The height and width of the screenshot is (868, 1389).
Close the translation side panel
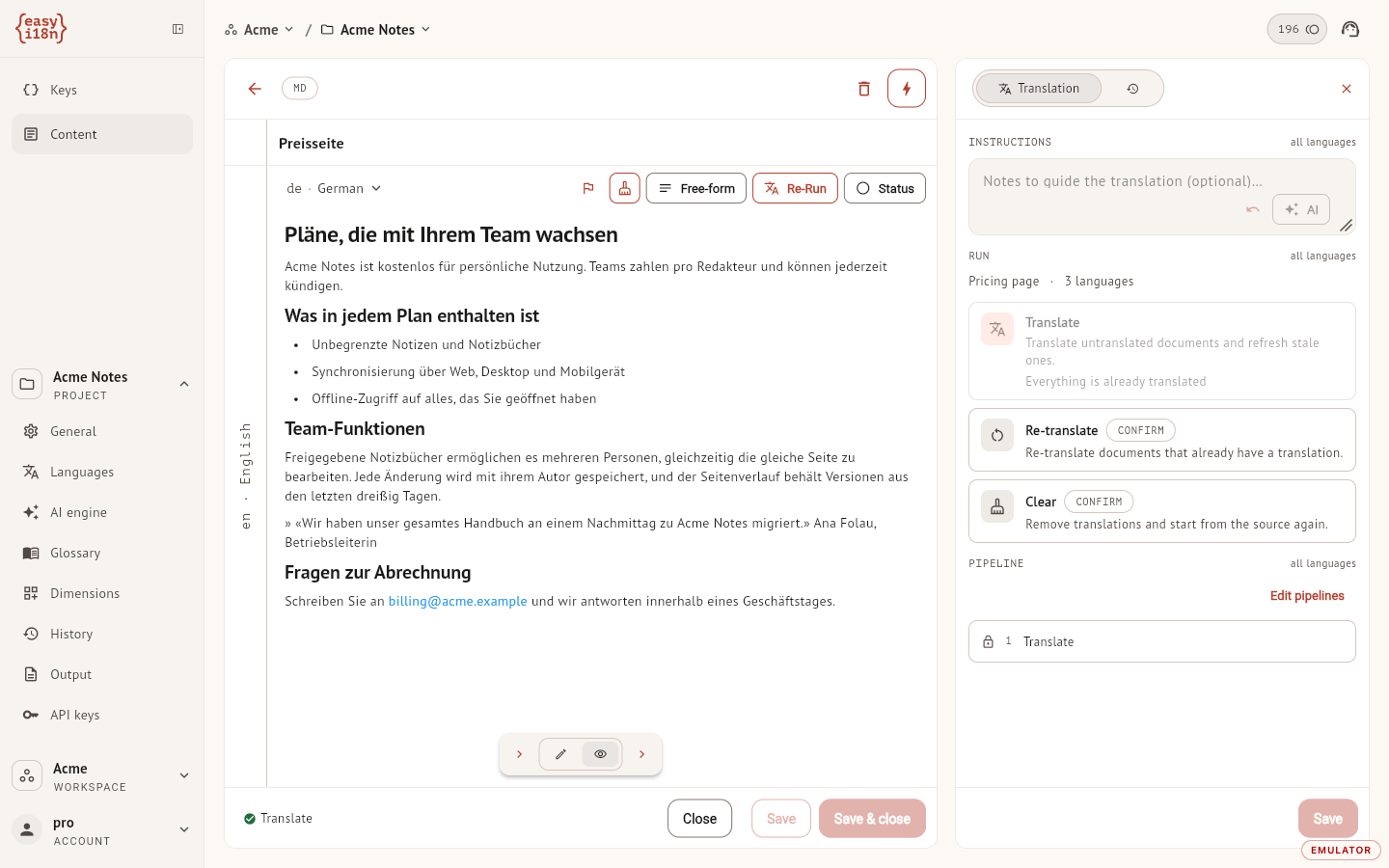point(1347,89)
